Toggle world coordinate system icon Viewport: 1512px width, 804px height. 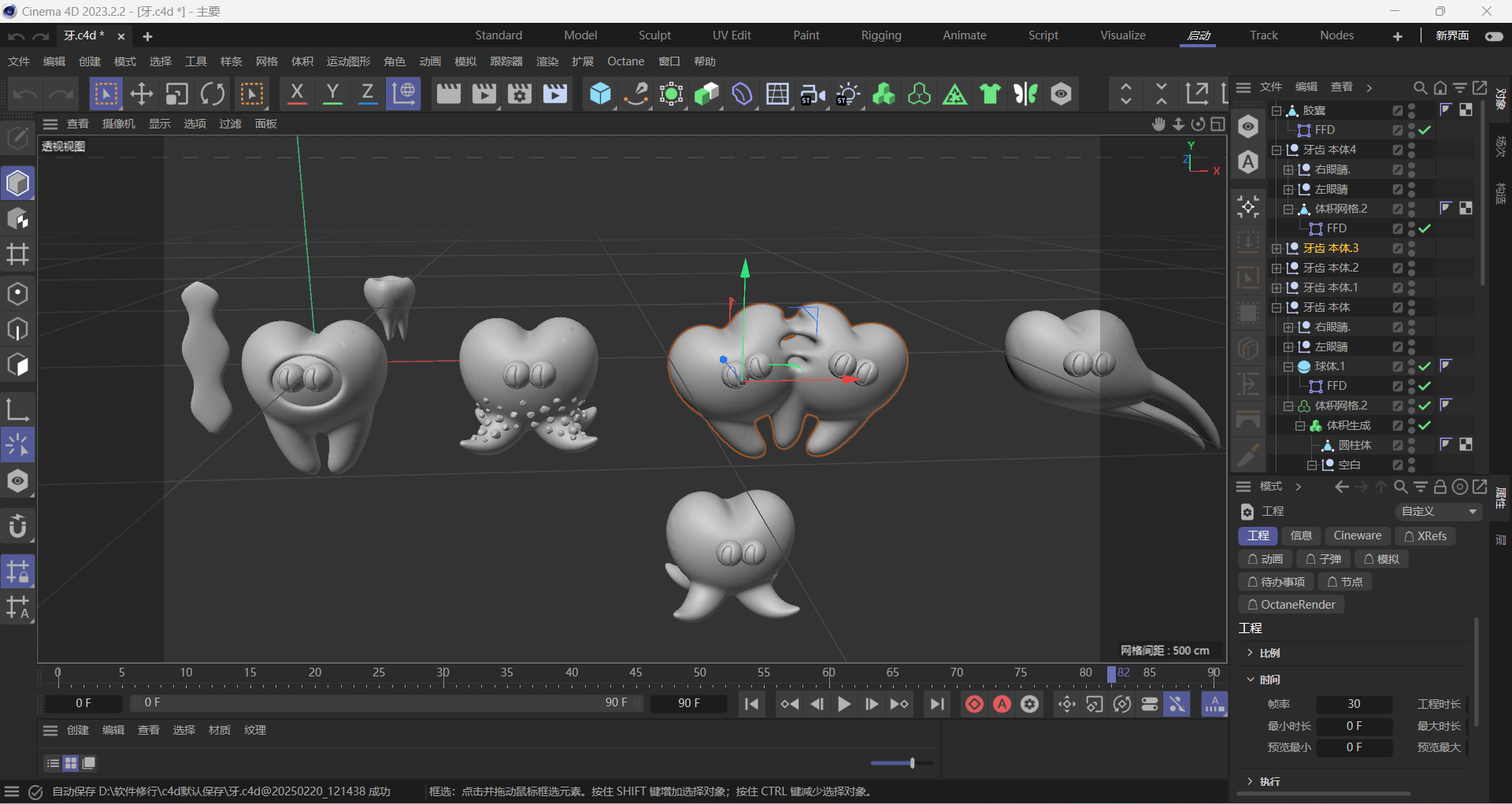pyautogui.click(x=403, y=94)
